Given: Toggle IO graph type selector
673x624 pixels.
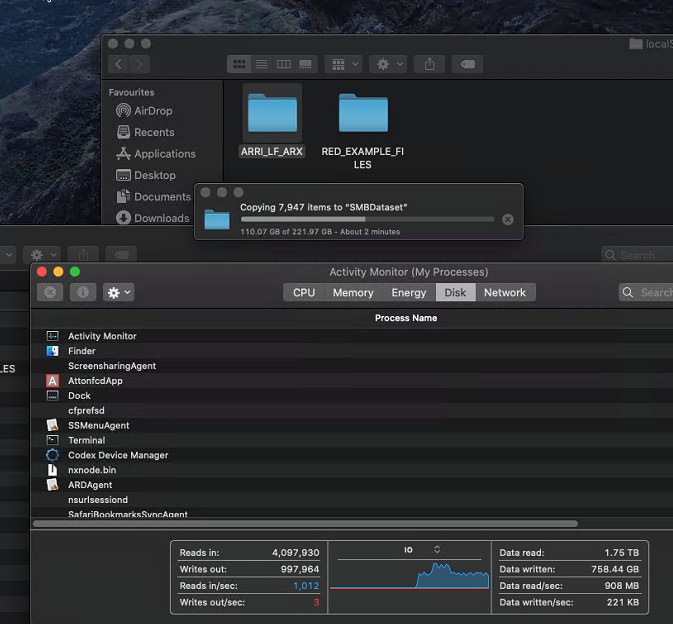Looking at the screenshot, I should point(437,549).
